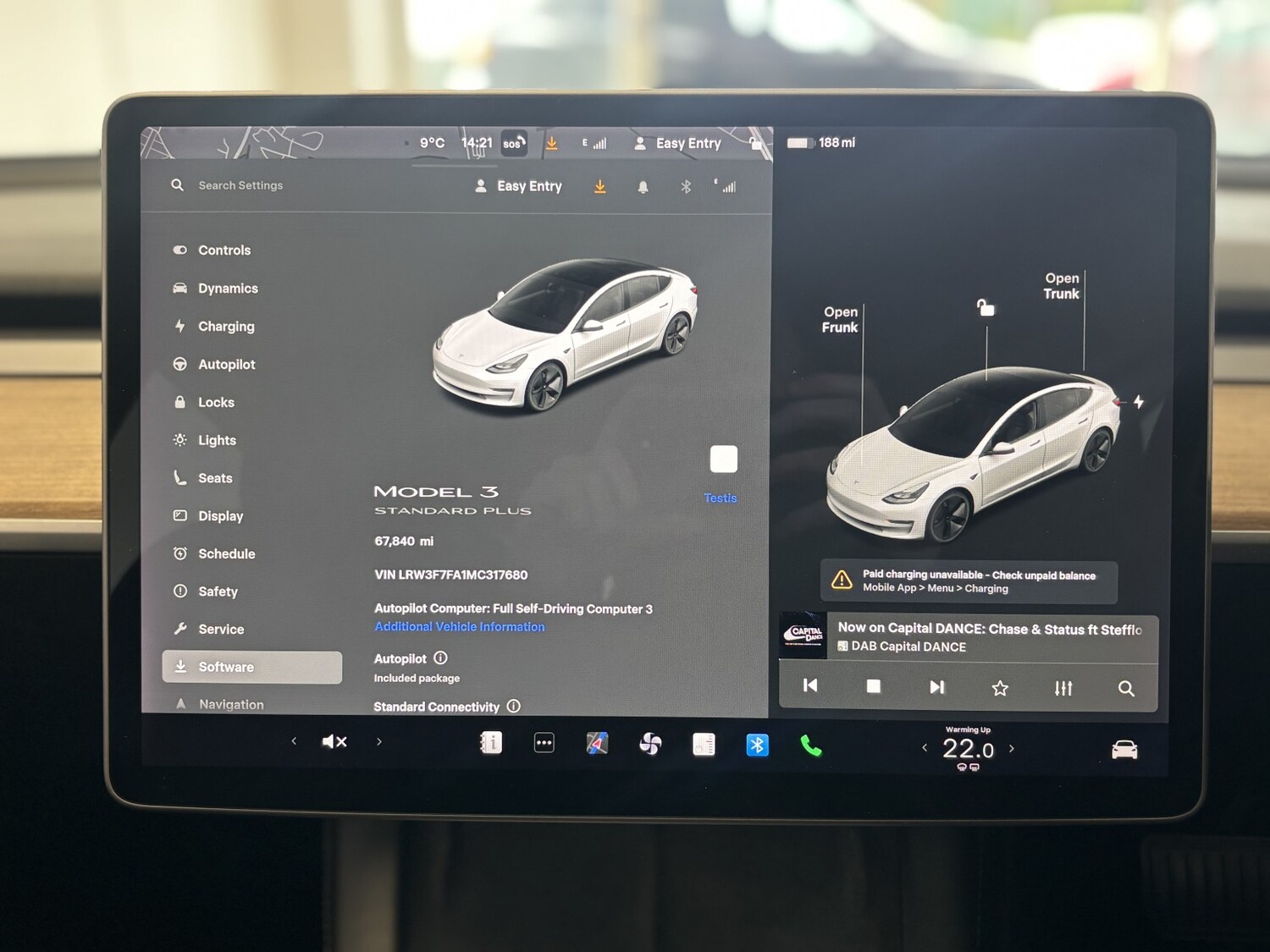Skip to next track in the media player
1270x952 pixels.
(x=936, y=686)
